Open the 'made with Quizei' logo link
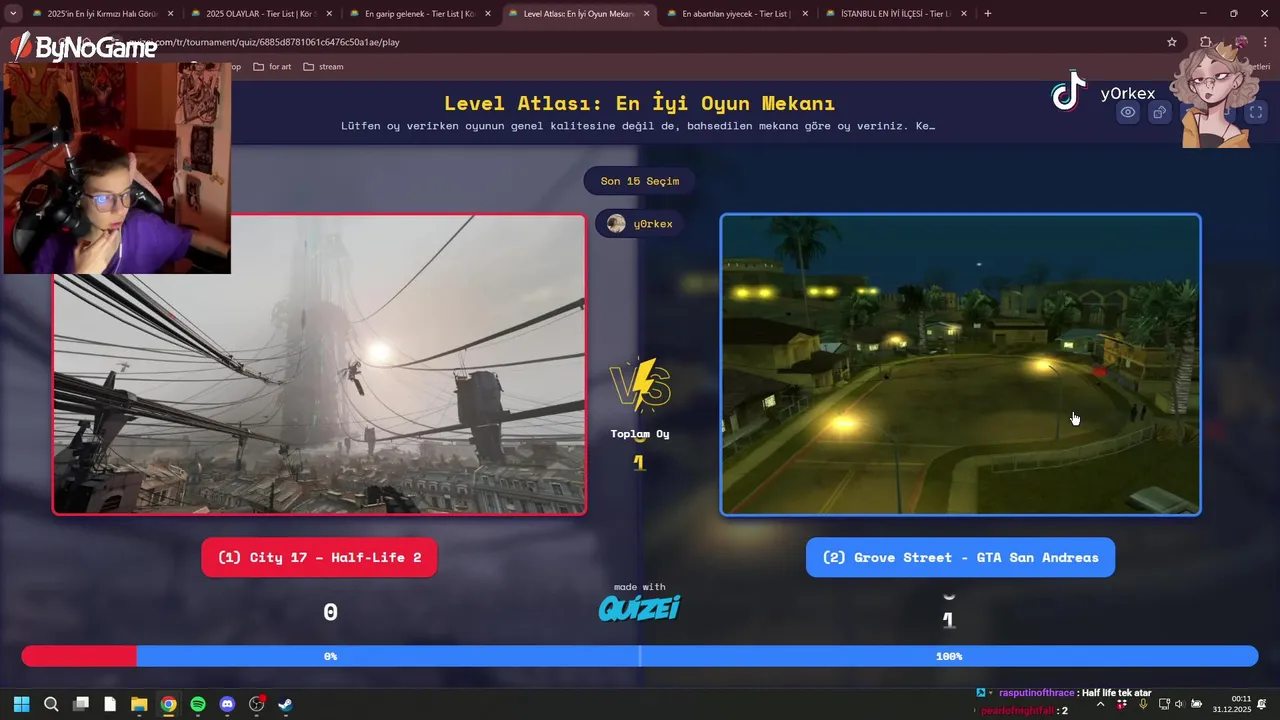 click(x=640, y=602)
